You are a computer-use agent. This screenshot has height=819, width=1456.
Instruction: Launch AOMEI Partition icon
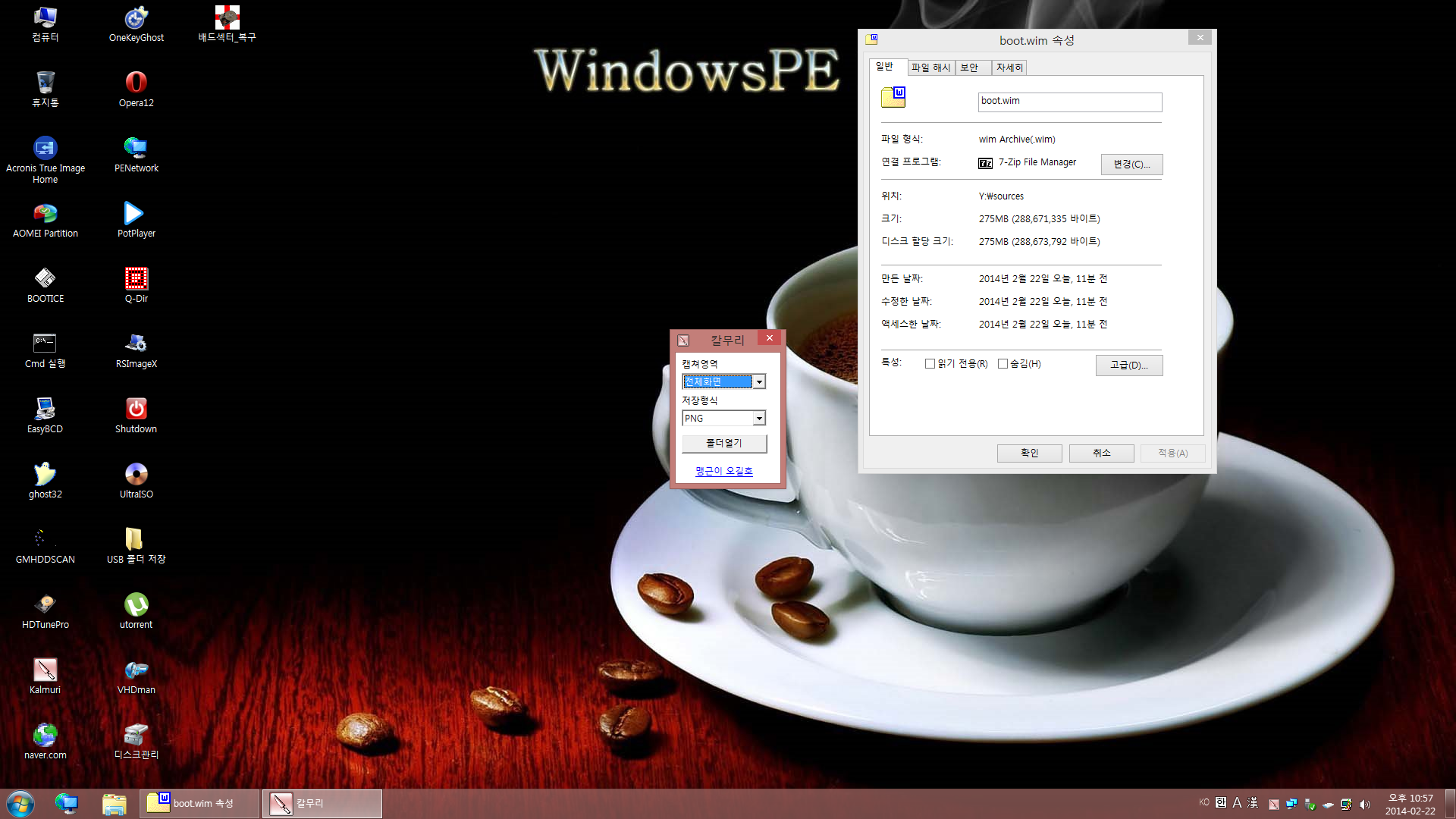tap(45, 219)
